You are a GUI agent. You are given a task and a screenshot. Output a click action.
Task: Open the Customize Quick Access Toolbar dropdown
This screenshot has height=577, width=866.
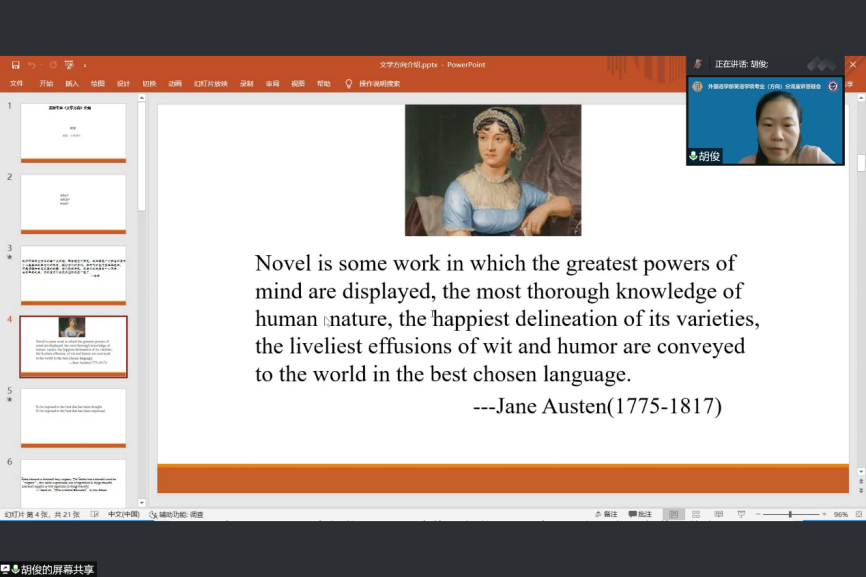[x=84, y=65]
